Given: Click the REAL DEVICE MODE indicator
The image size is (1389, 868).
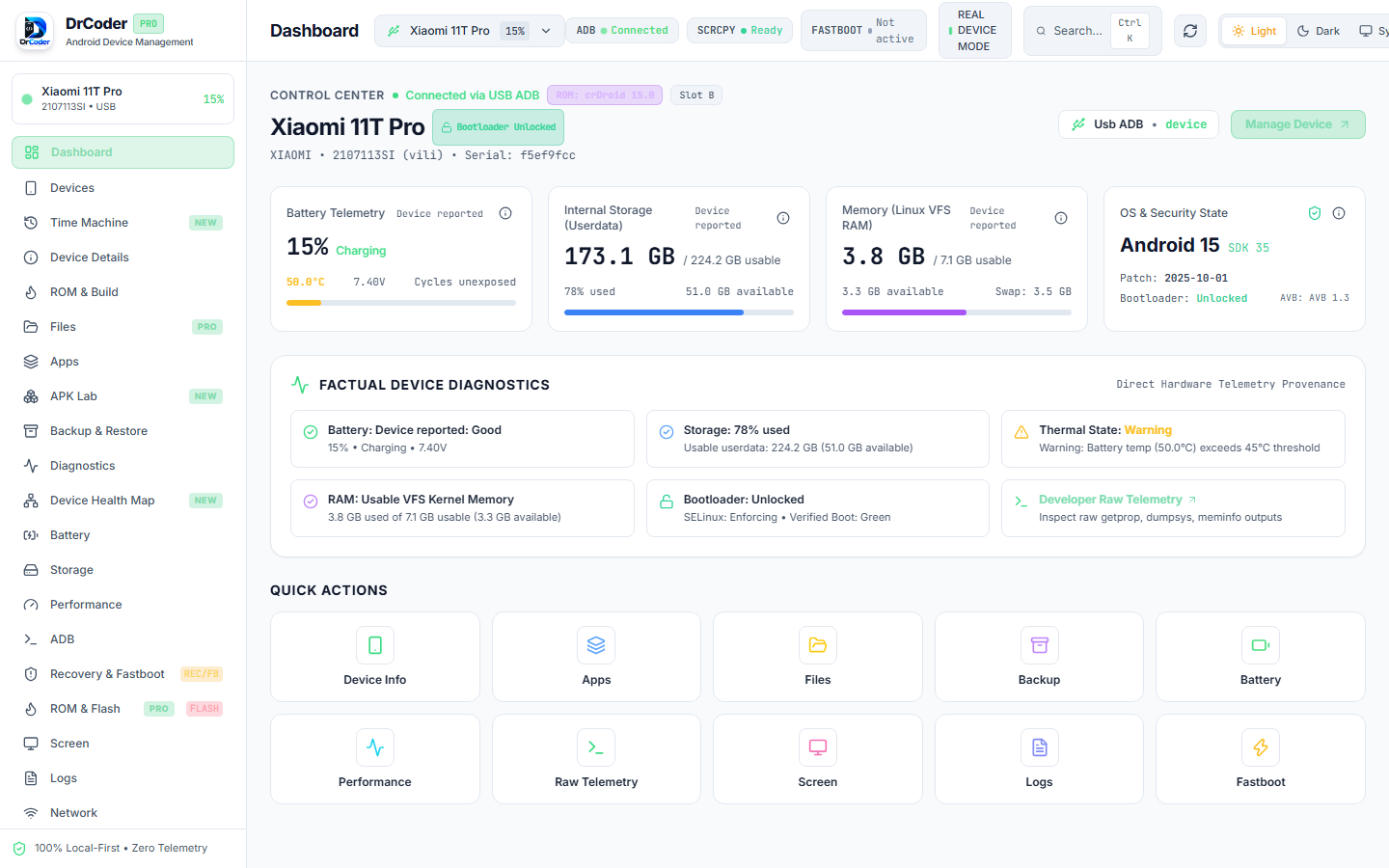Looking at the screenshot, I should coord(975,31).
